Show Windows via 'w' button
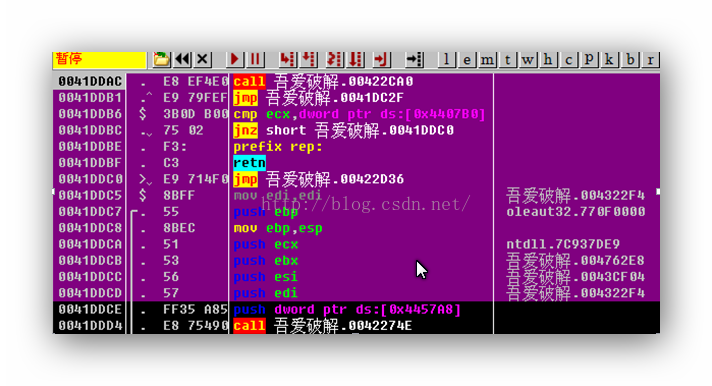This screenshot has width=712, height=386. 528,59
